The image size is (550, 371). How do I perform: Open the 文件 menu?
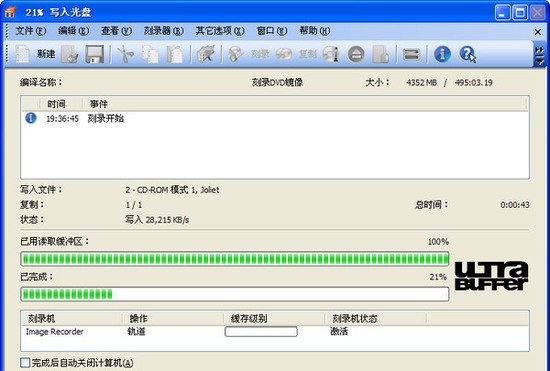31,31
